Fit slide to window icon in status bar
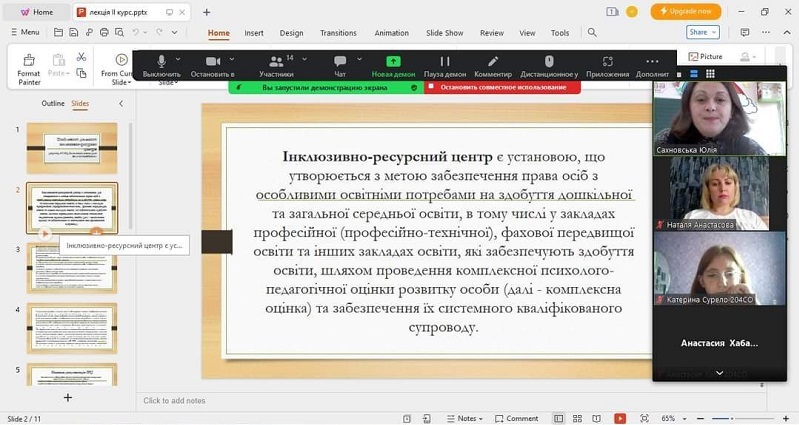Screen dimensions: 799x425 click(x=644, y=418)
